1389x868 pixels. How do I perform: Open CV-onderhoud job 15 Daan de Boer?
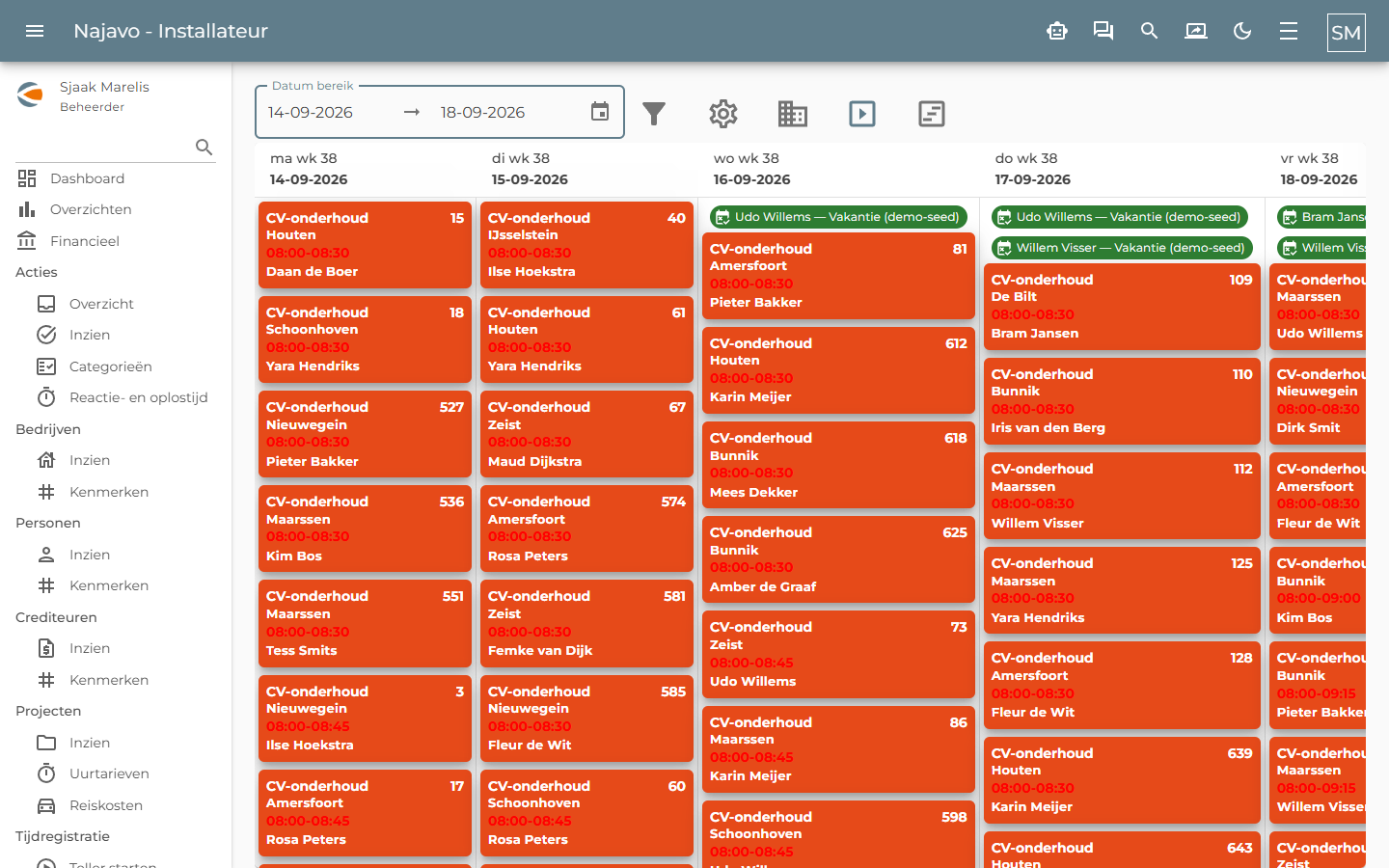click(365, 245)
